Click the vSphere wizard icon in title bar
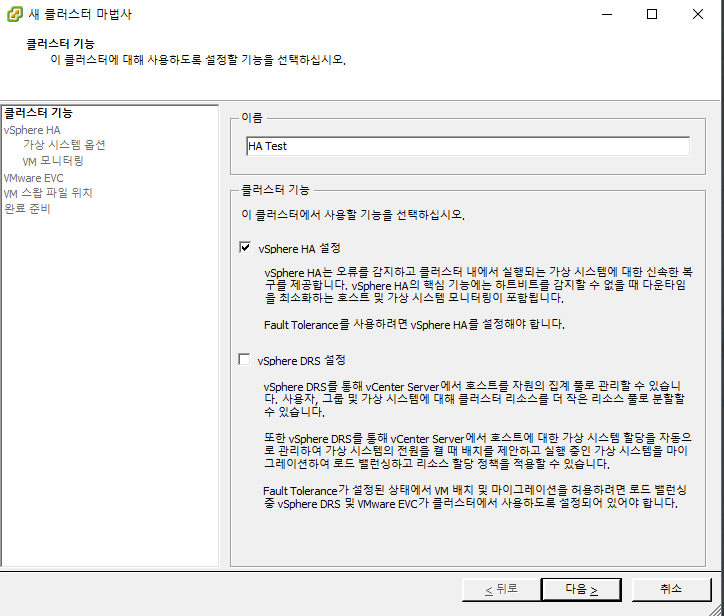This screenshot has width=724, height=616. [x=14, y=14]
